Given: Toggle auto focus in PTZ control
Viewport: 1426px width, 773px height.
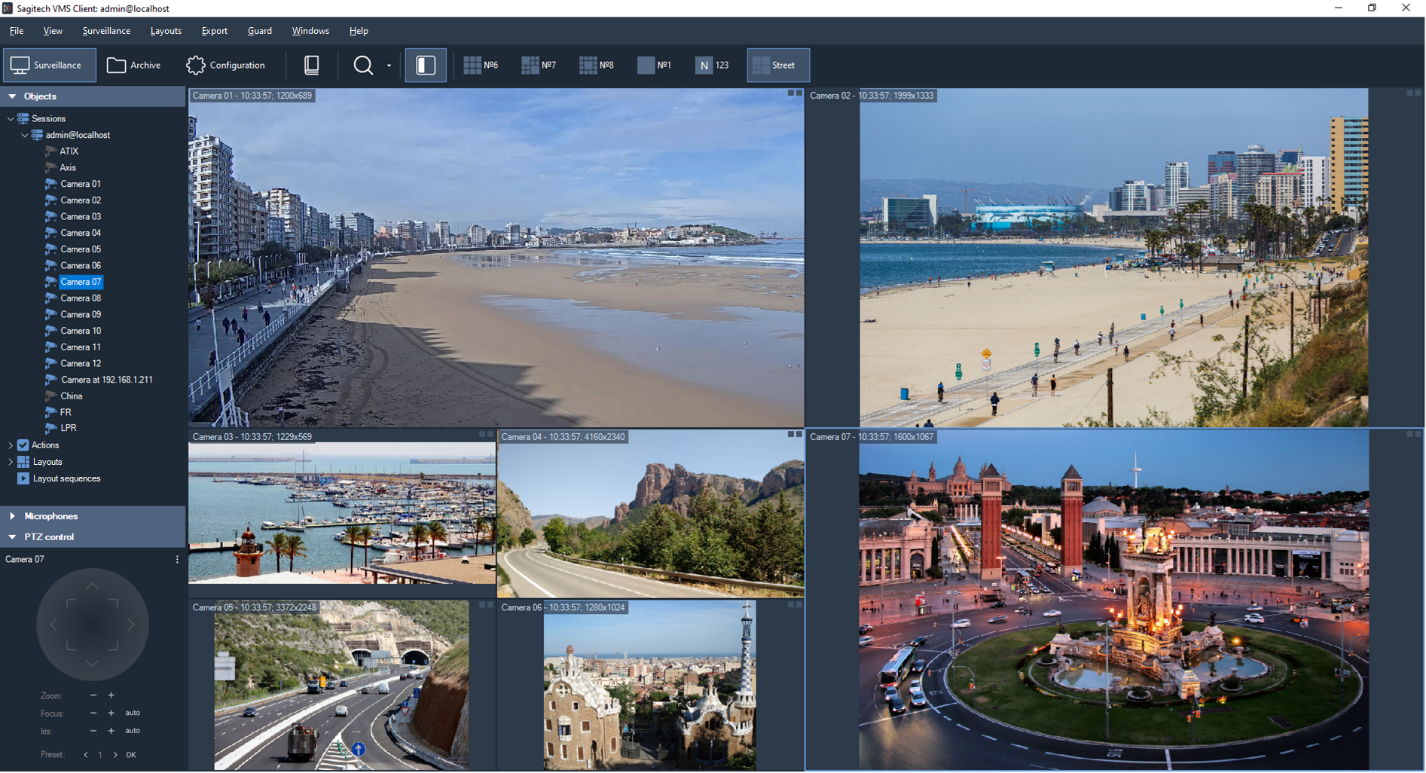Looking at the screenshot, I should (132, 713).
